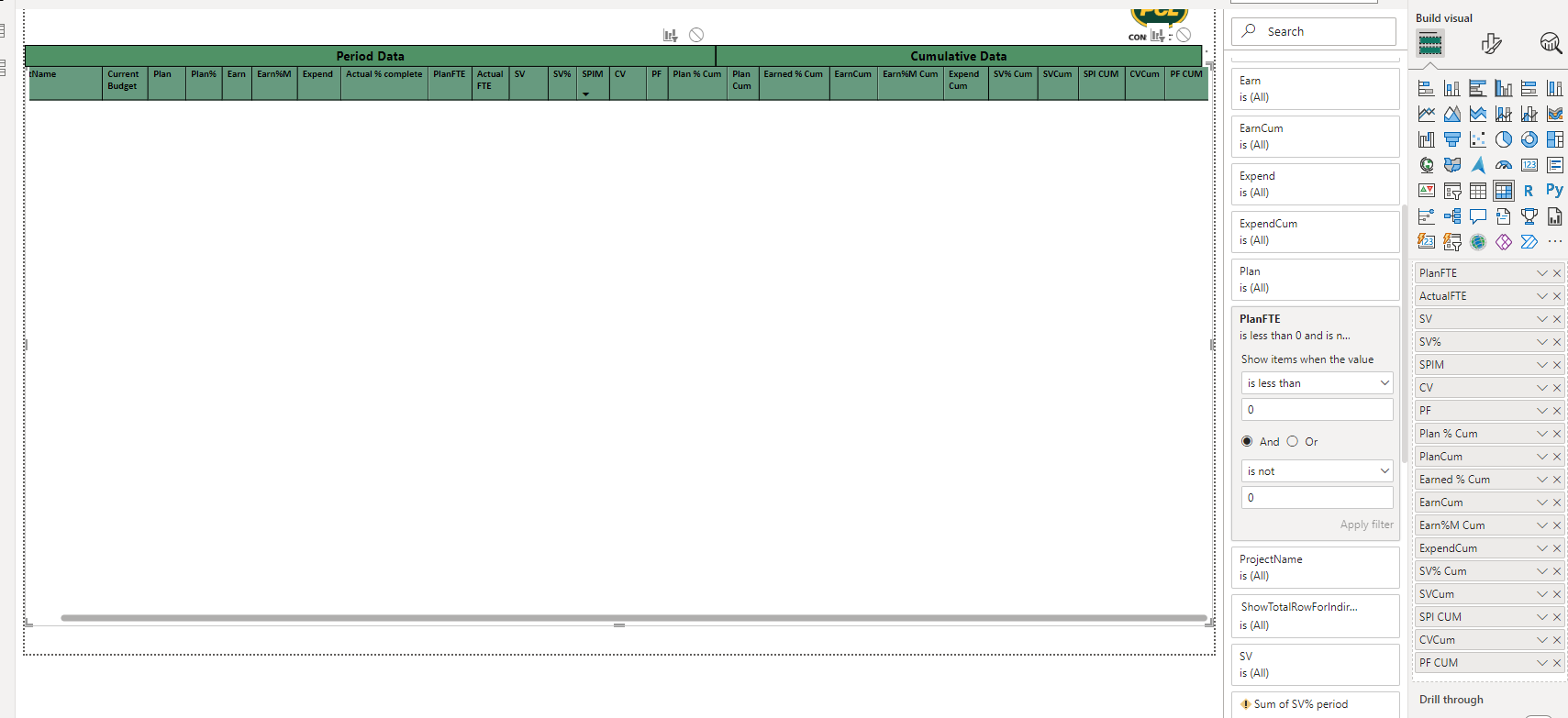This screenshot has width=1568, height=718.
Task: Select the stacked bar chart visual
Action: pos(1426,89)
